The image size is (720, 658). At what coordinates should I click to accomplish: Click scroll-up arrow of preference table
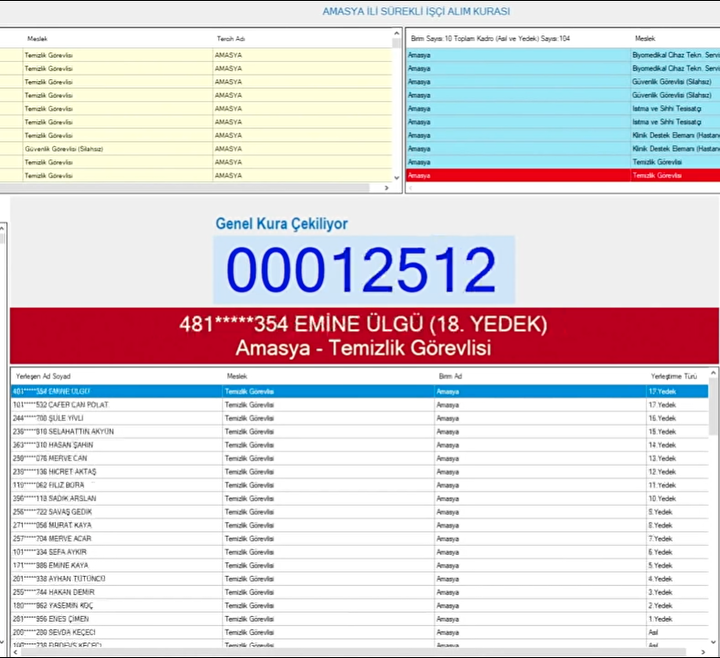tap(397, 34)
